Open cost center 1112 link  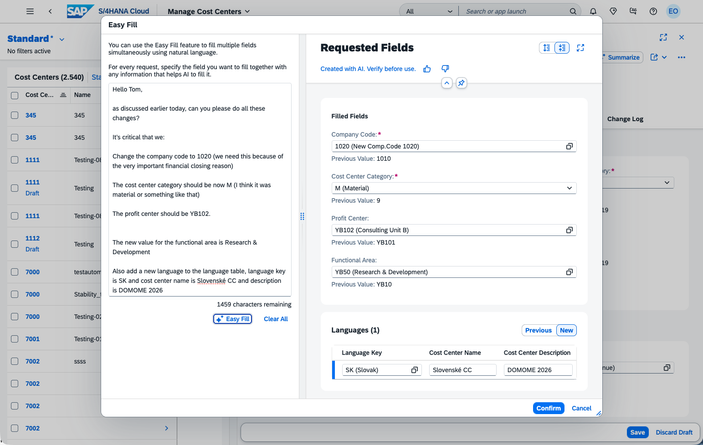[32, 238]
